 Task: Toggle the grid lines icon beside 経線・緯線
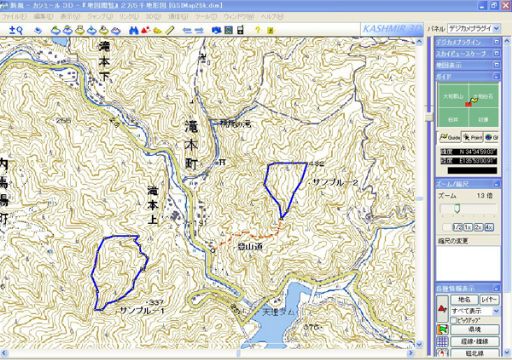coord(443,341)
